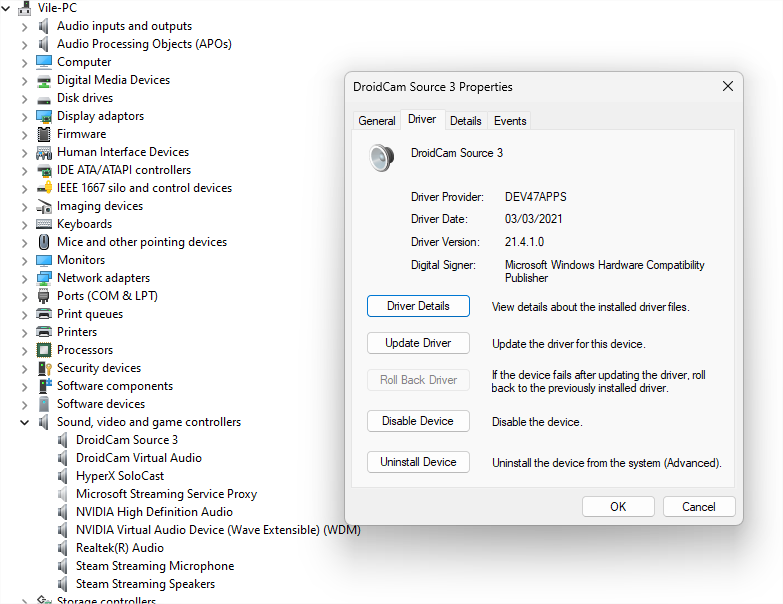Click the Digital Media Devices icon
Screen dimensions: 783x604
pyautogui.click(x=44, y=80)
